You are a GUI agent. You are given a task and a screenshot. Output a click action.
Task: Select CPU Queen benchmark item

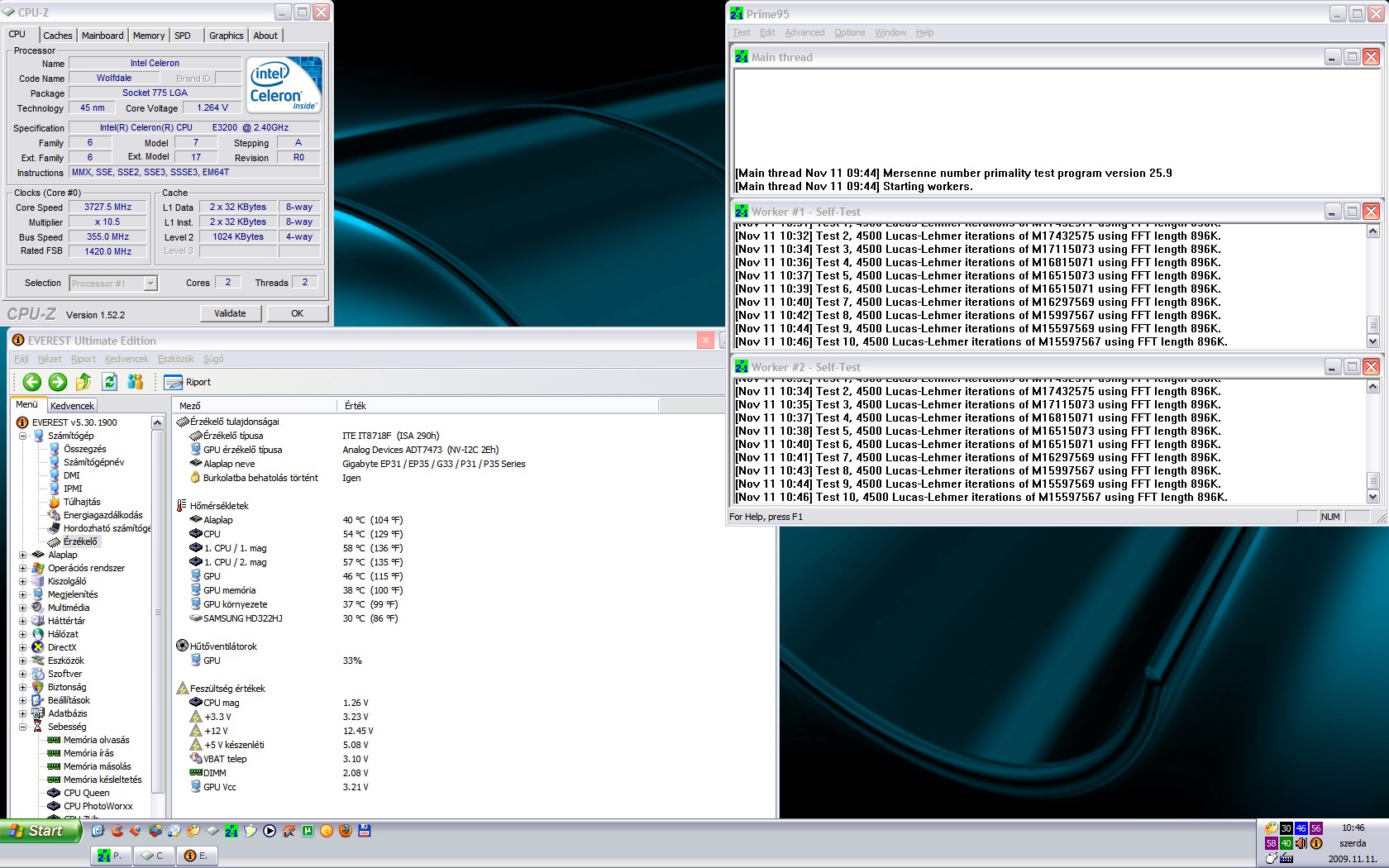86,793
